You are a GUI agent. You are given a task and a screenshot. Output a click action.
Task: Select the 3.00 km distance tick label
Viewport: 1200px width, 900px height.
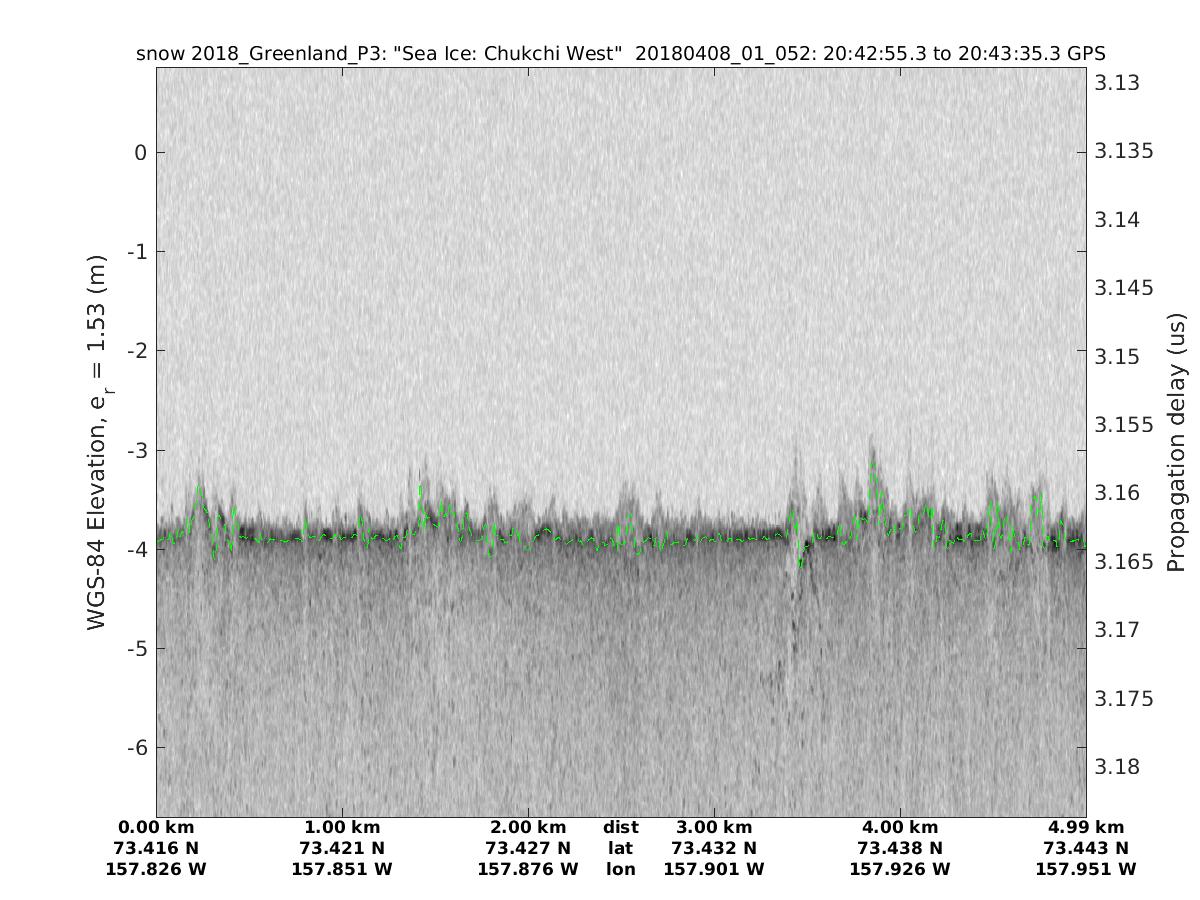point(714,827)
